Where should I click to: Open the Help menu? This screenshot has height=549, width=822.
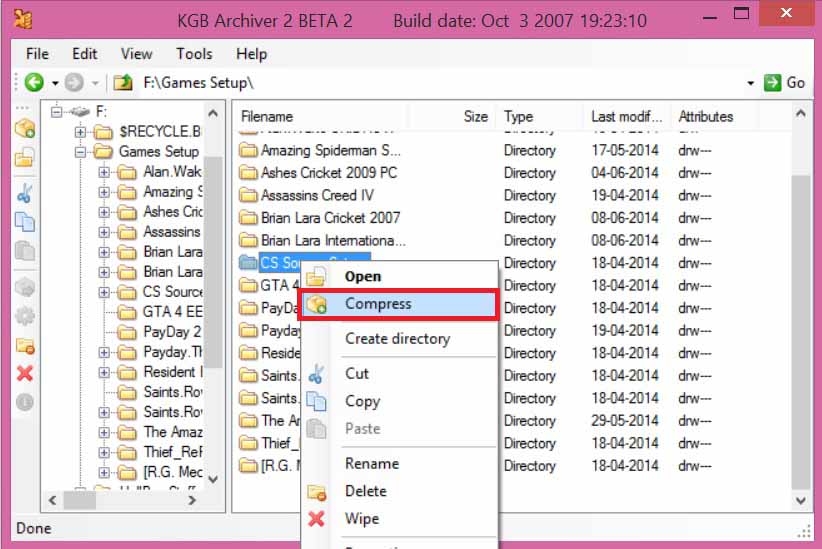click(251, 54)
